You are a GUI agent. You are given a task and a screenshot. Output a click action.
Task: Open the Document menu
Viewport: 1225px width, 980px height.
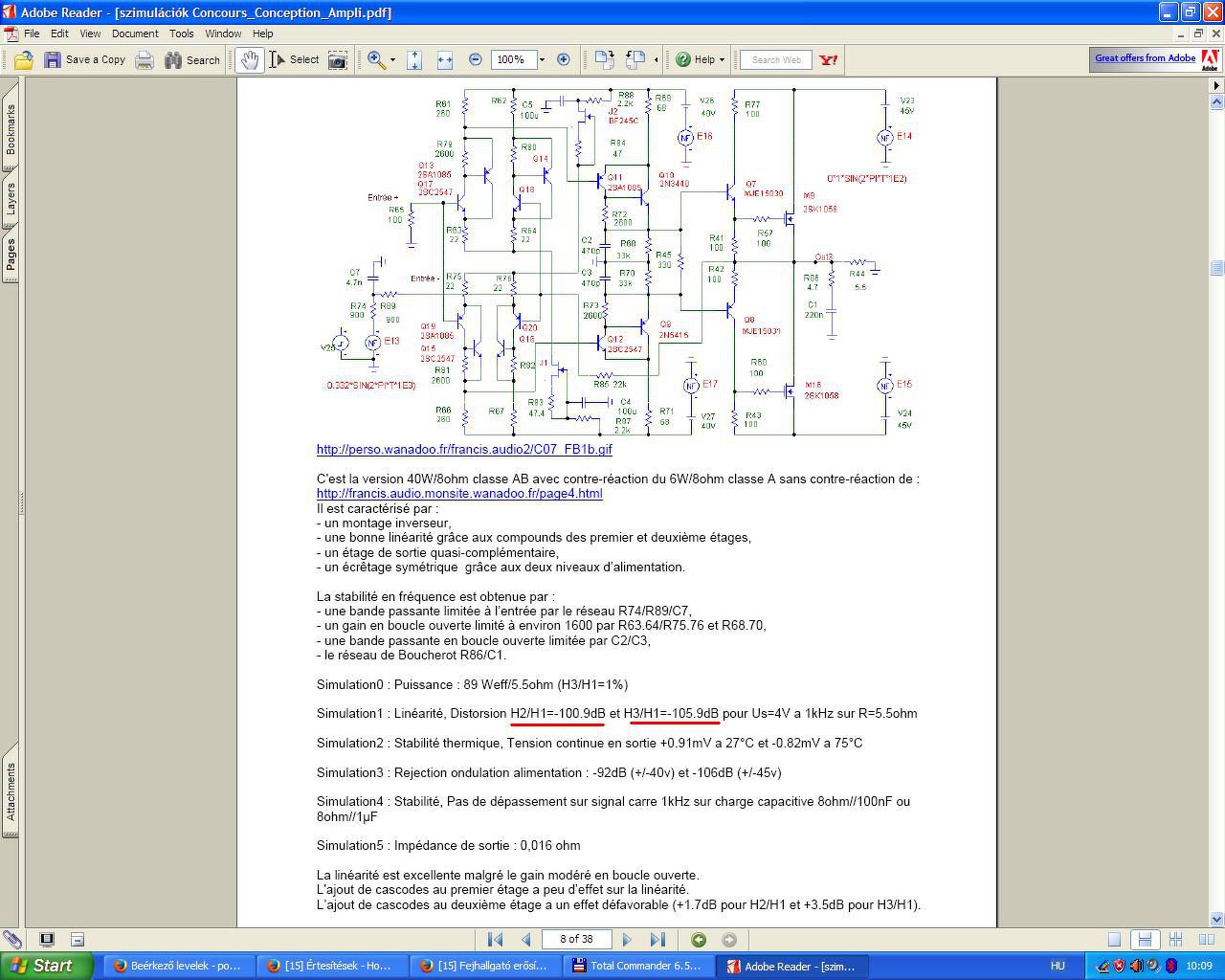(135, 33)
